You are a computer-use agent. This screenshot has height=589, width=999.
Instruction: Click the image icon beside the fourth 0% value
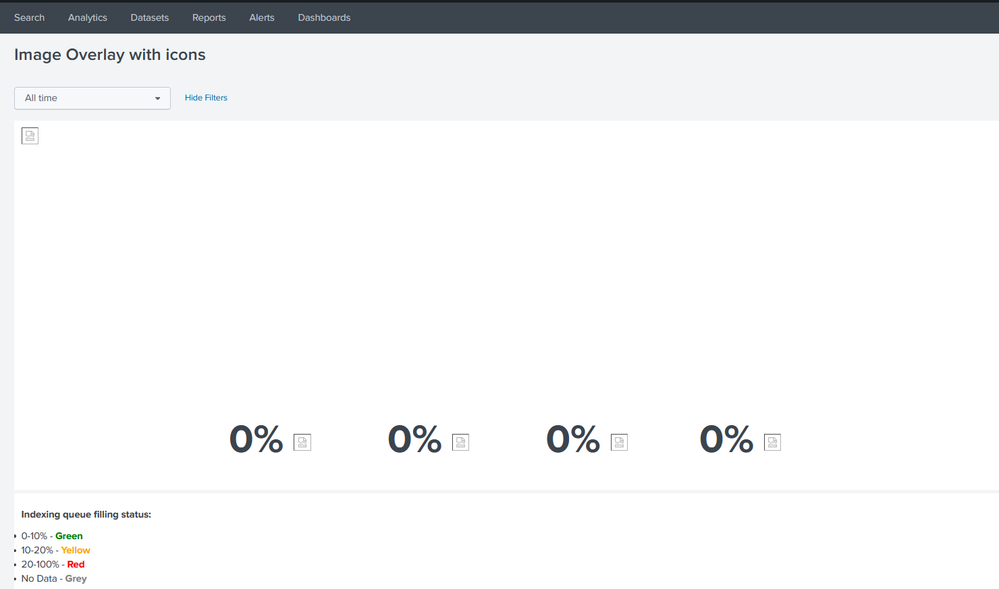click(x=772, y=442)
